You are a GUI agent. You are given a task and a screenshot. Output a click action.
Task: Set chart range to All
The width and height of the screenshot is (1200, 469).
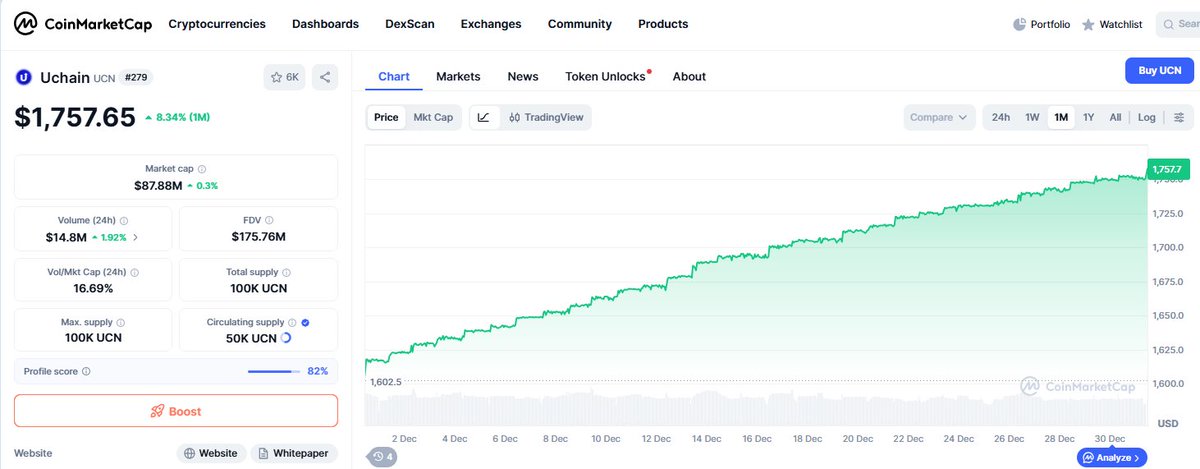tap(1115, 117)
